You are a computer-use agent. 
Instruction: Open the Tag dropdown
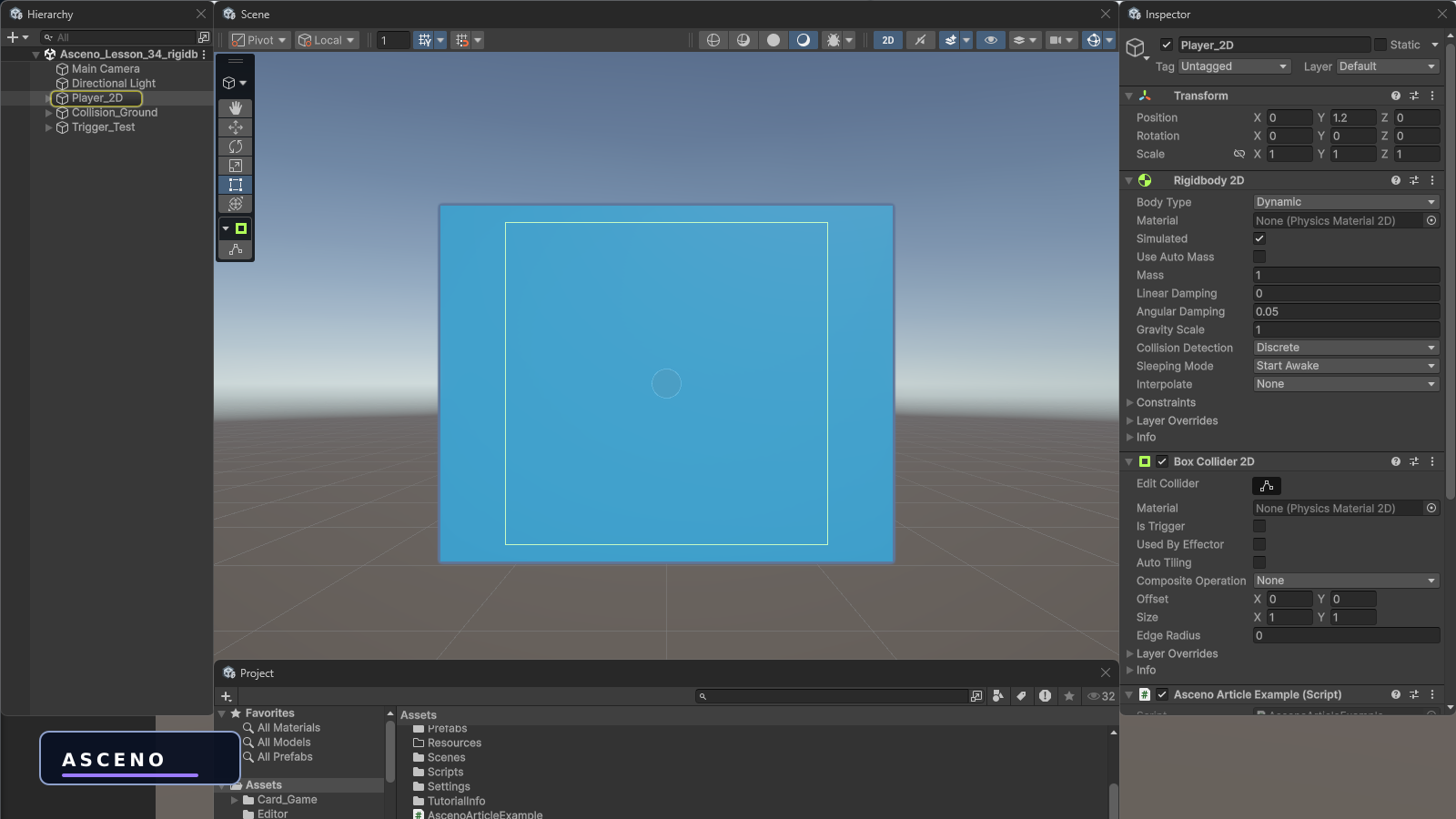(x=1235, y=66)
